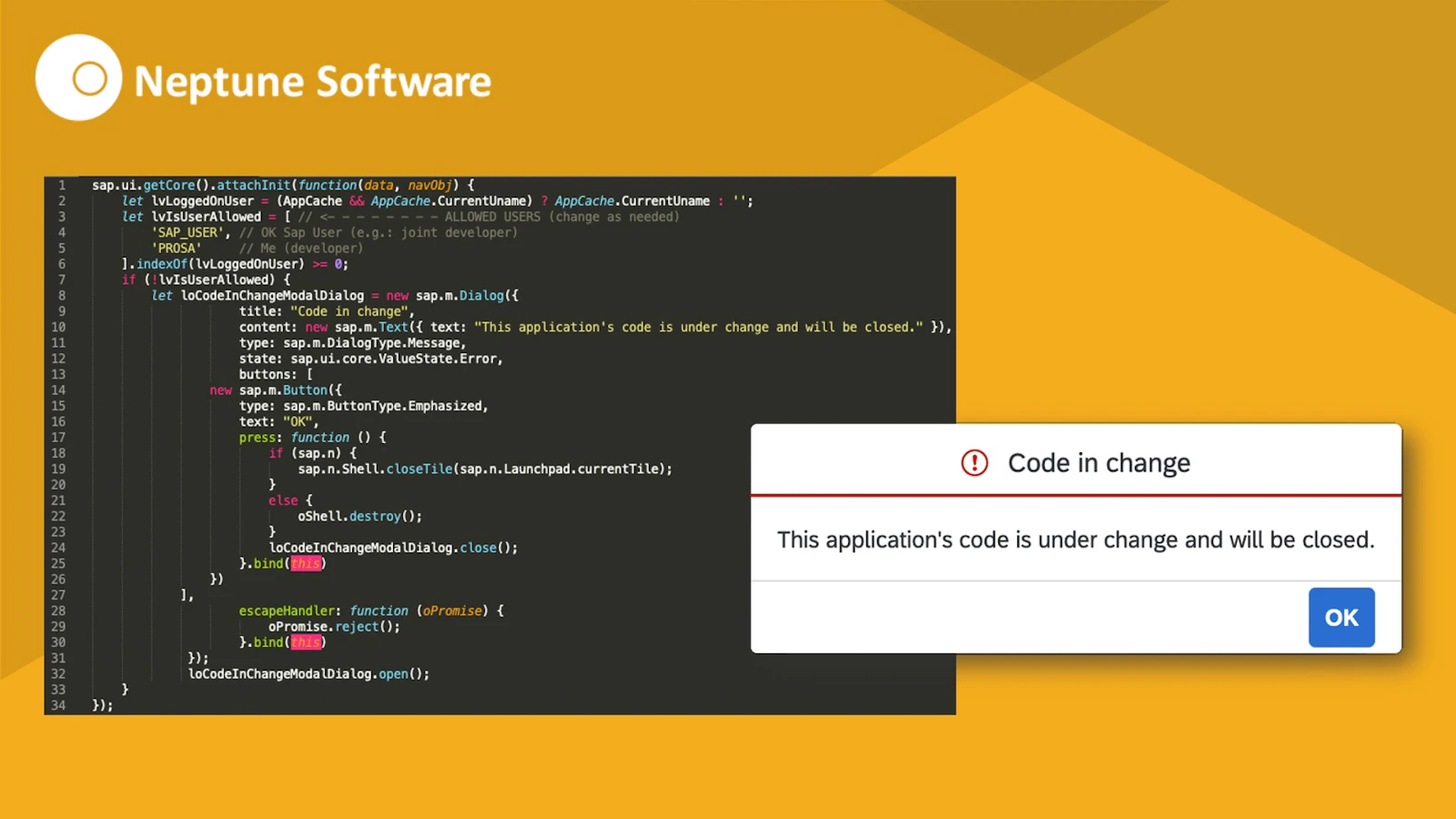Click "loCodeInChangeModalDialog.open();" on line 32
Screen dimensions: 1456x819
tap(308, 674)
